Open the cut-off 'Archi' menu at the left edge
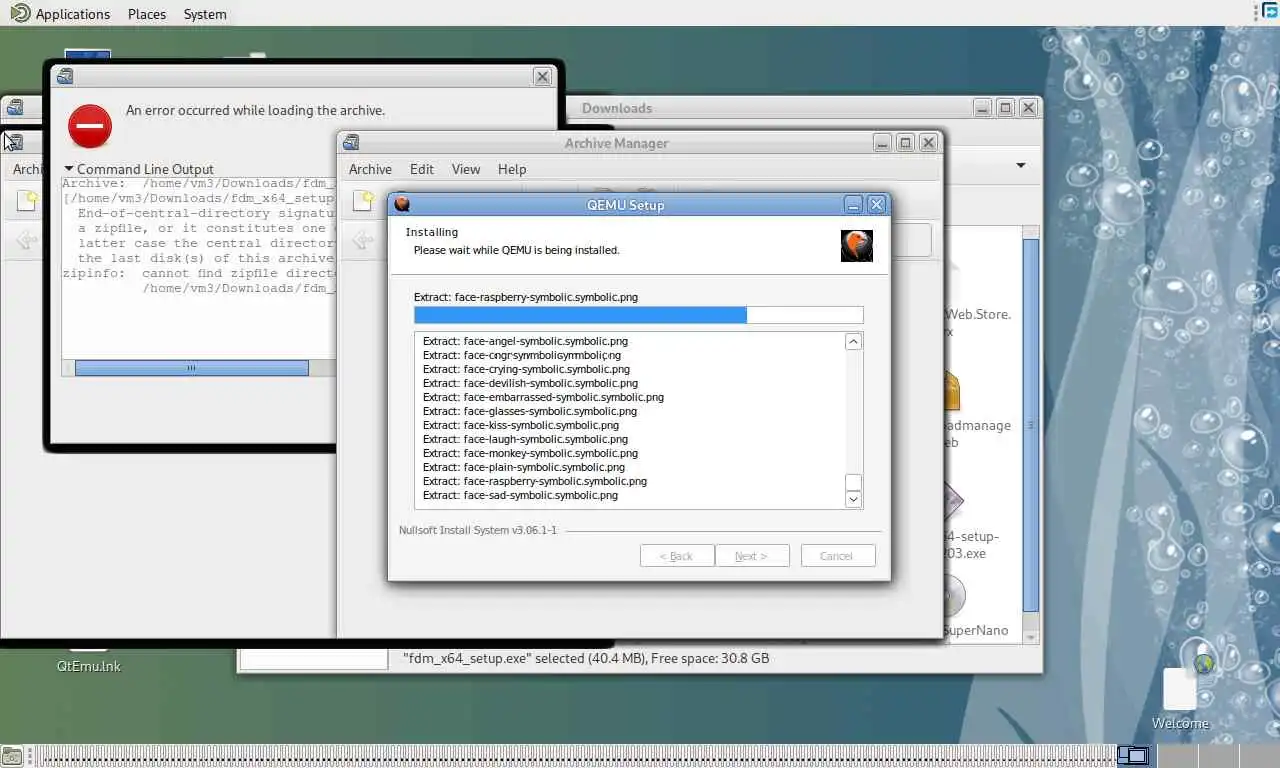Viewport: 1280px width, 768px height. pos(26,169)
